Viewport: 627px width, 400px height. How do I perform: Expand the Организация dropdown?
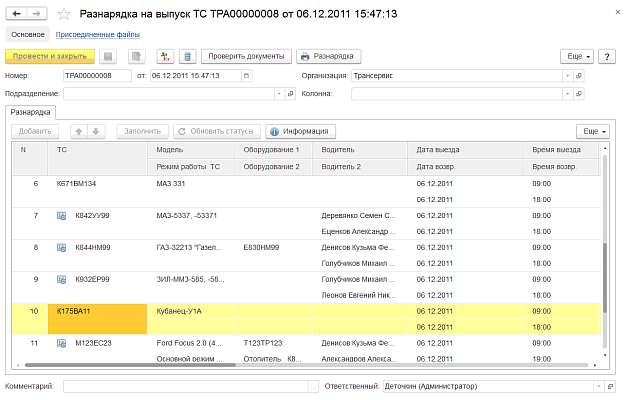569,75
